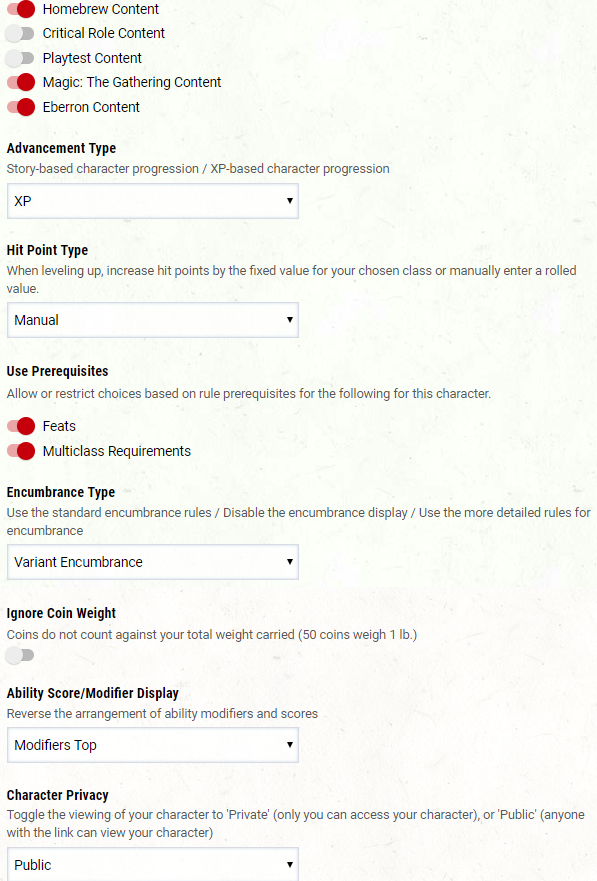Screen dimensions: 597x881
Task: Open the Advancement Type dropdown showing XP
Action: click(x=153, y=201)
